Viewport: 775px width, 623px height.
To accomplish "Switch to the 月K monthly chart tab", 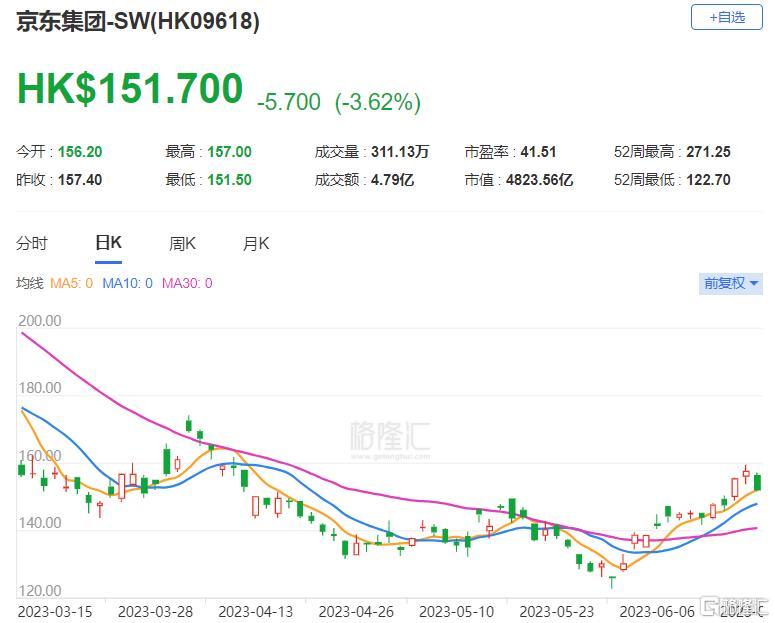I will 256,243.
